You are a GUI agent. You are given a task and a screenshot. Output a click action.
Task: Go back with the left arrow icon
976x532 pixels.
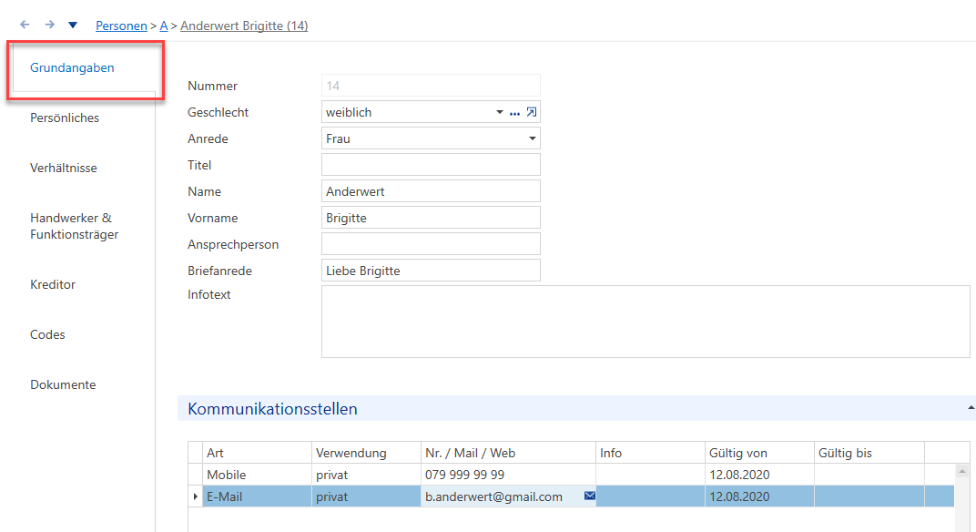(25, 24)
